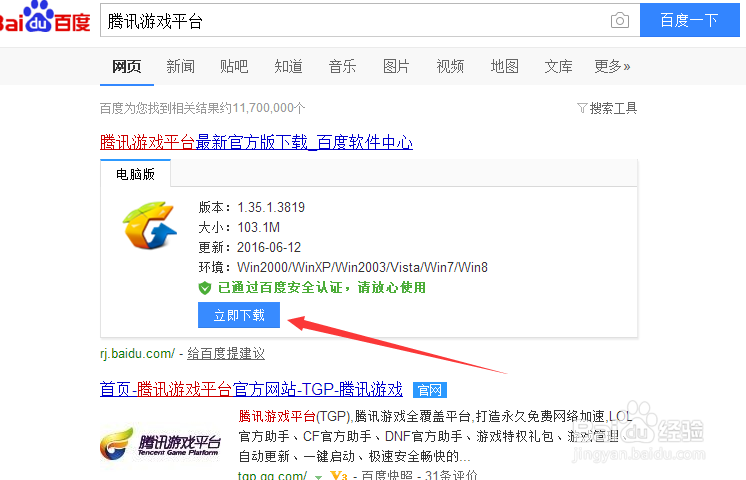Image resolution: width=746 pixels, height=480 pixels.
Task: Open the rj.baidu.com/ link
Action: point(137,353)
